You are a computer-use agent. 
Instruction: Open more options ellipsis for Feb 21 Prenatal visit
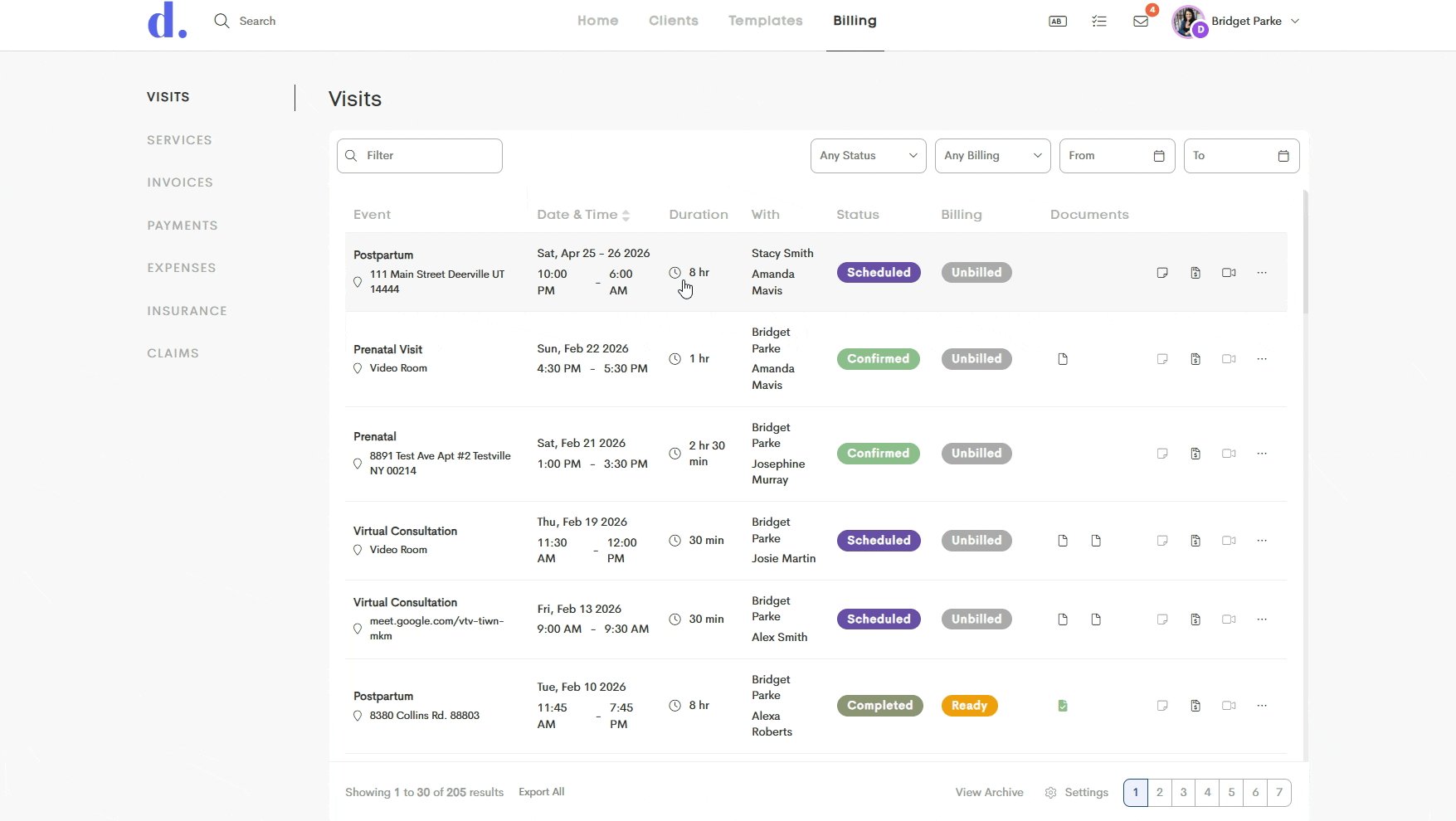click(x=1262, y=454)
